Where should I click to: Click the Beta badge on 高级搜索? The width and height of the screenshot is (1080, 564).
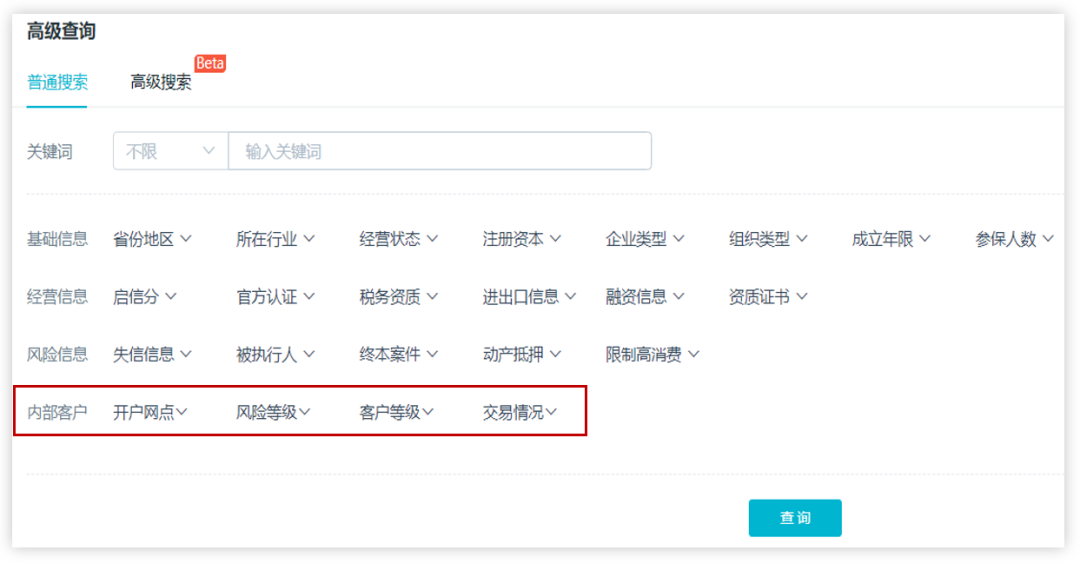pyautogui.click(x=209, y=63)
